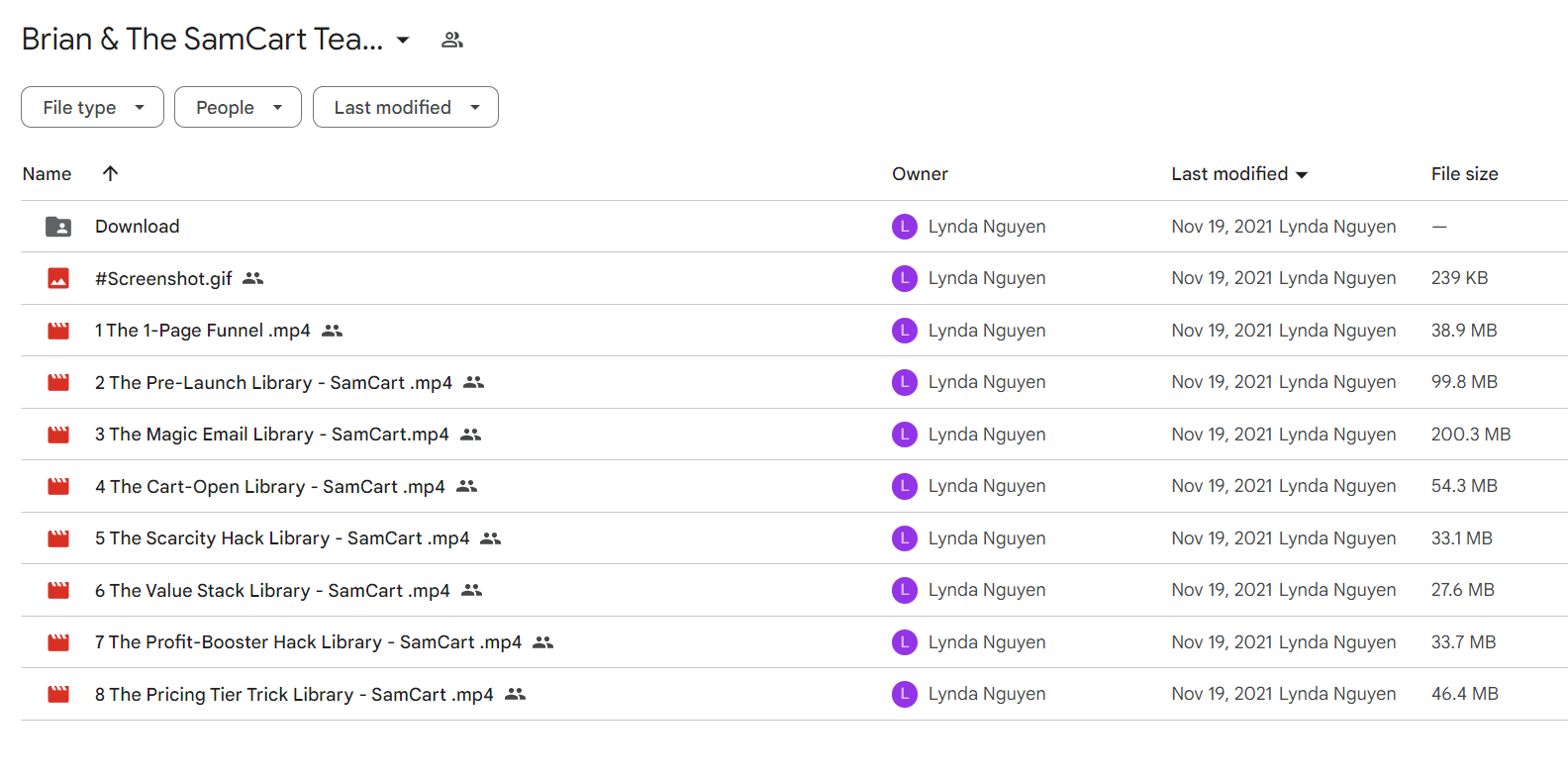The width and height of the screenshot is (1568, 779).
Task: Click shared icon beside Pre-Launch Library file
Action: 474,382
